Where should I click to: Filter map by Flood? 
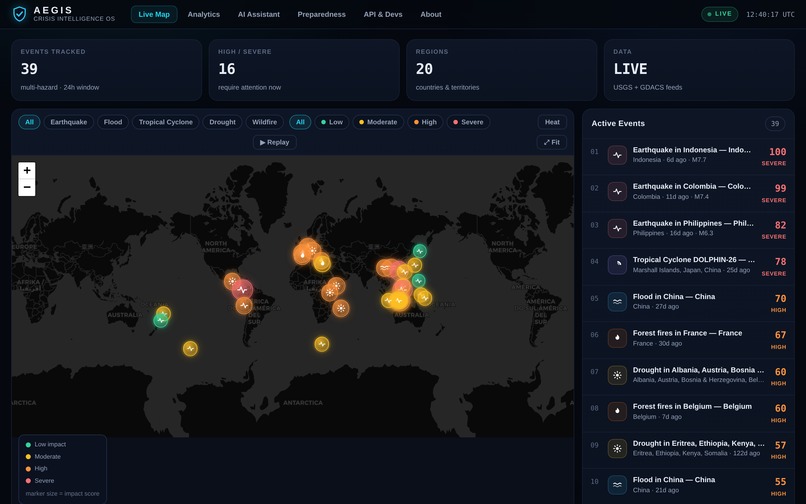113,122
